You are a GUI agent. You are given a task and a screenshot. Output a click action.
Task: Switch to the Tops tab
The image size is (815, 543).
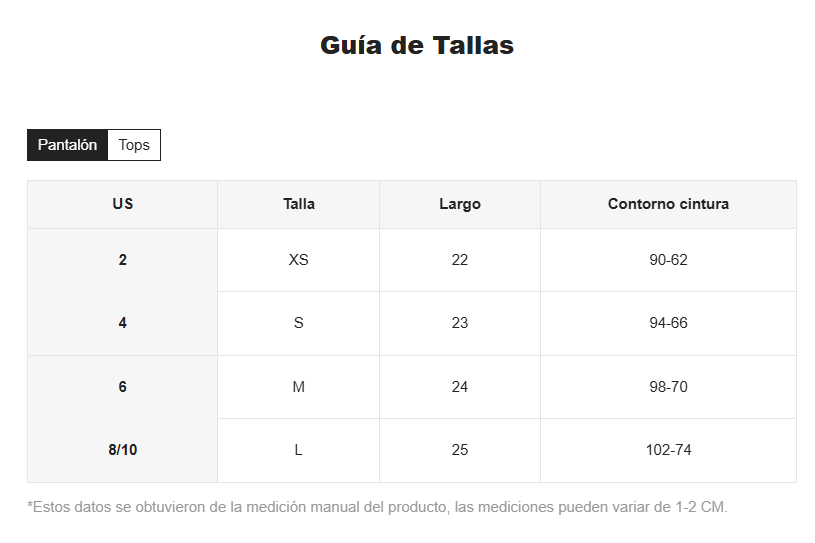click(x=134, y=145)
